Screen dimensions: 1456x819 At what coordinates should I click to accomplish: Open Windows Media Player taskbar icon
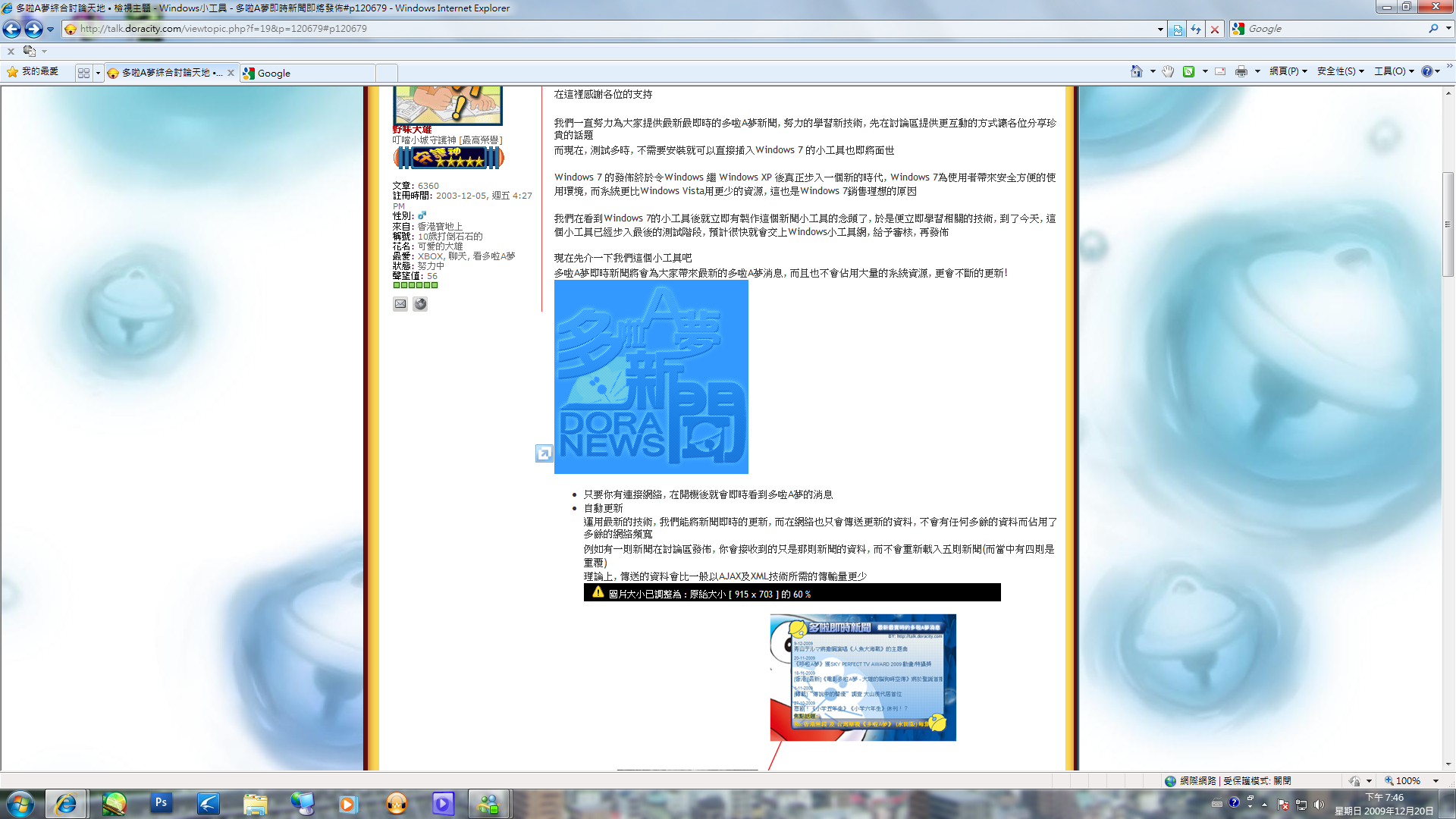[x=348, y=804]
